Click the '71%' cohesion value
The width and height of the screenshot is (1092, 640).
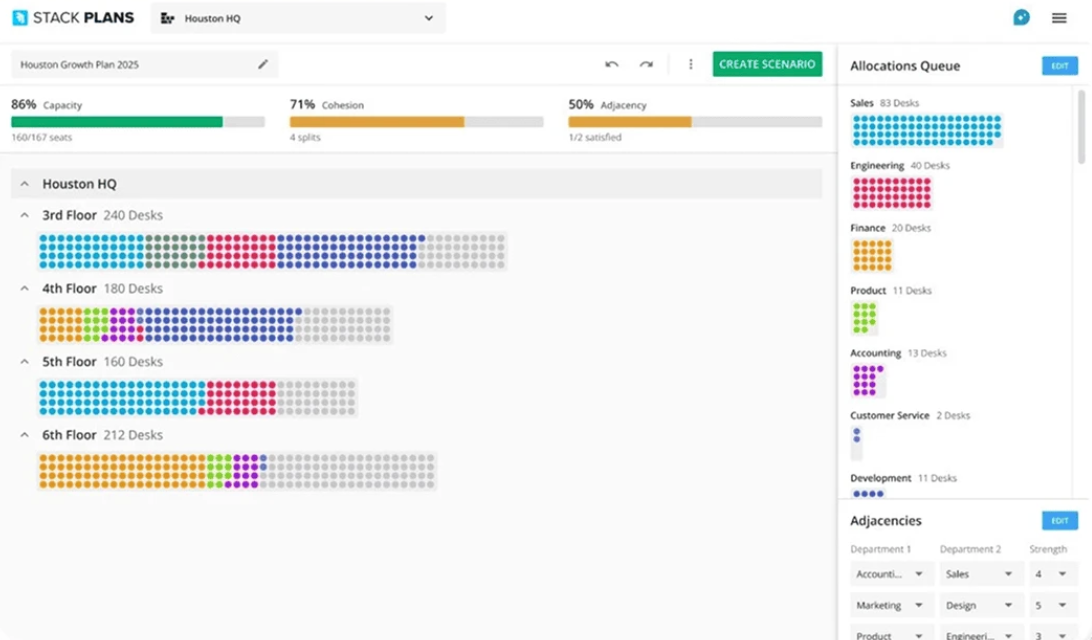pos(302,104)
